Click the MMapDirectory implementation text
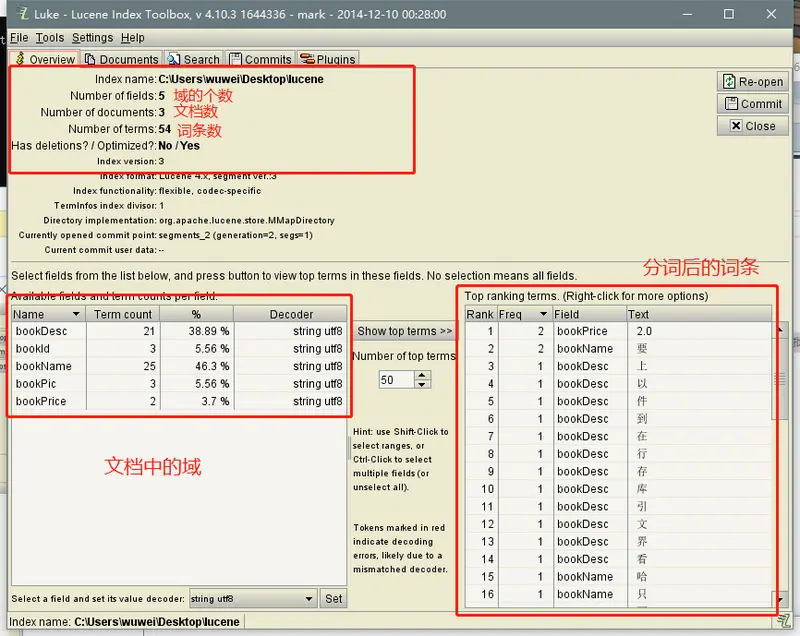Screen dimensions: 800x636 pyautogui.click(x=246, y=220)
